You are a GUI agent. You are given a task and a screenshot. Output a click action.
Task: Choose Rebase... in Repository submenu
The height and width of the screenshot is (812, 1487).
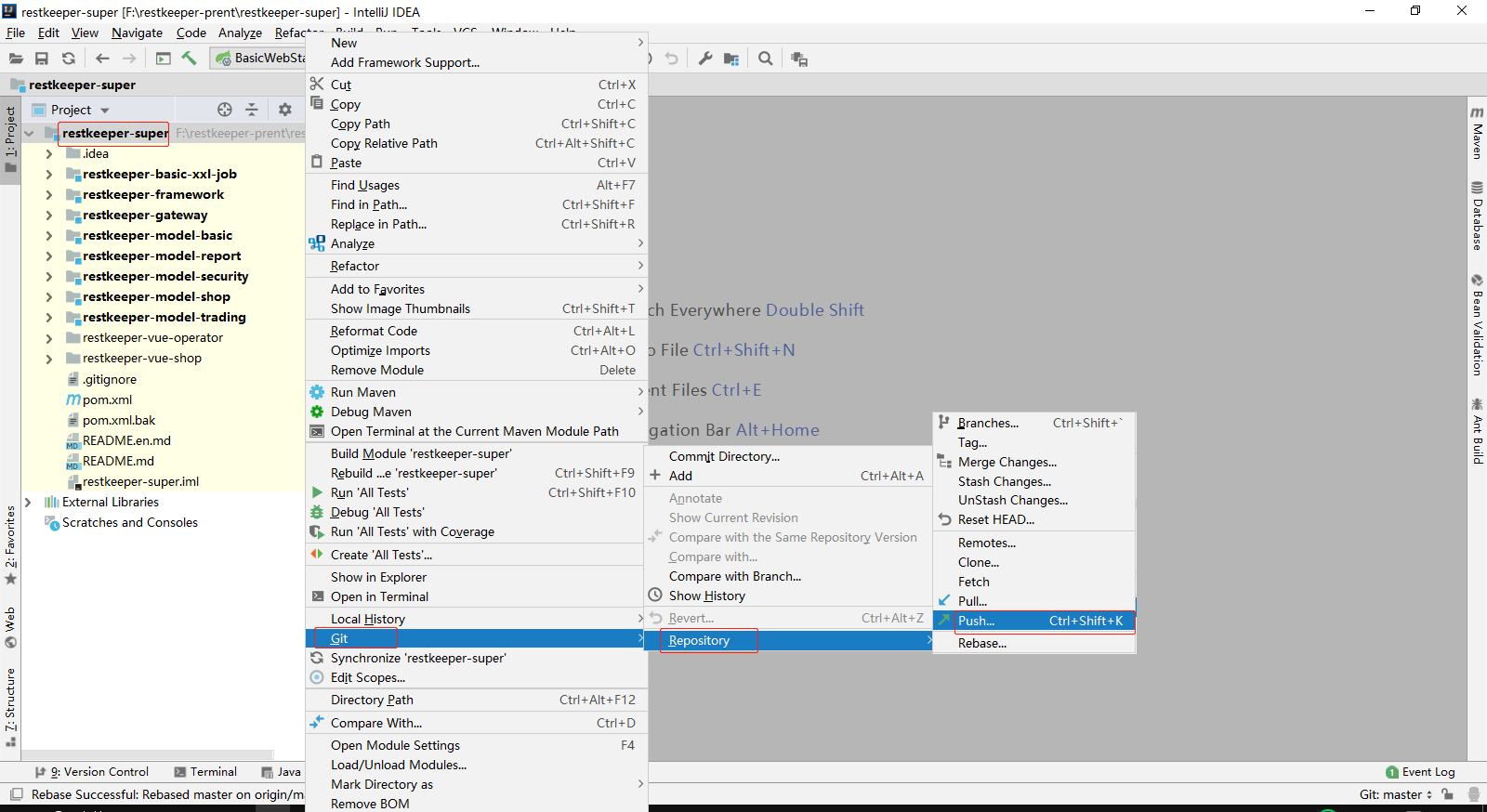1034,643
